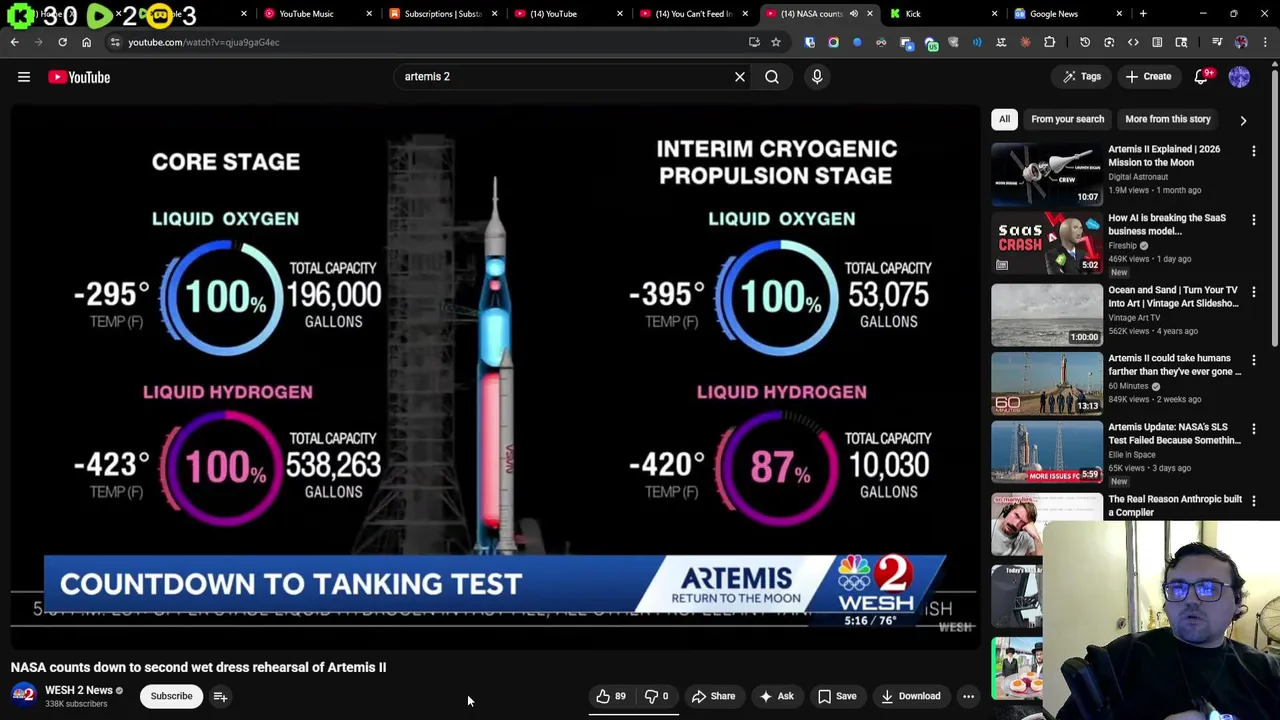Open the code brackets toolbar icon

coord(1133,42)
